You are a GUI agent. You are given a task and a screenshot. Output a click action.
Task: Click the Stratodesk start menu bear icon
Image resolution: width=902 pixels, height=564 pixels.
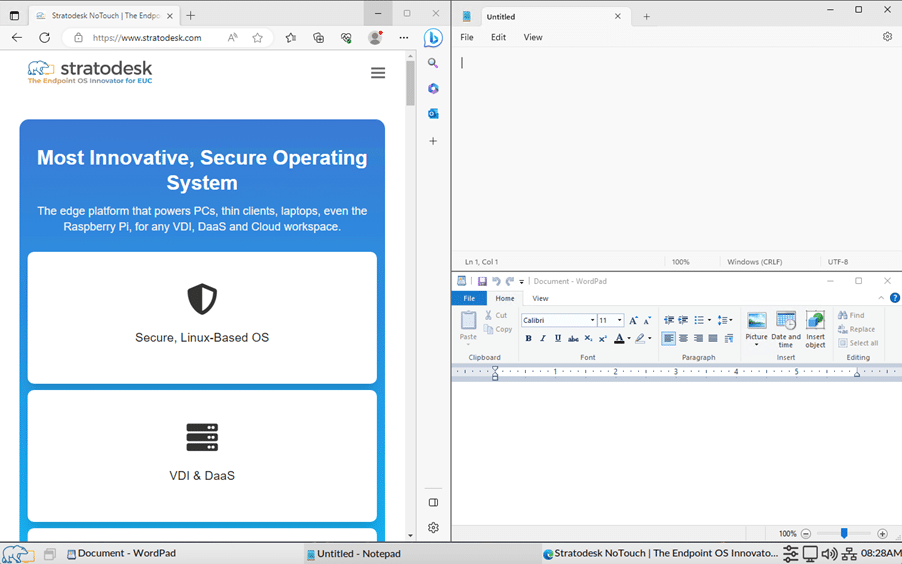[x=18, y=554]
